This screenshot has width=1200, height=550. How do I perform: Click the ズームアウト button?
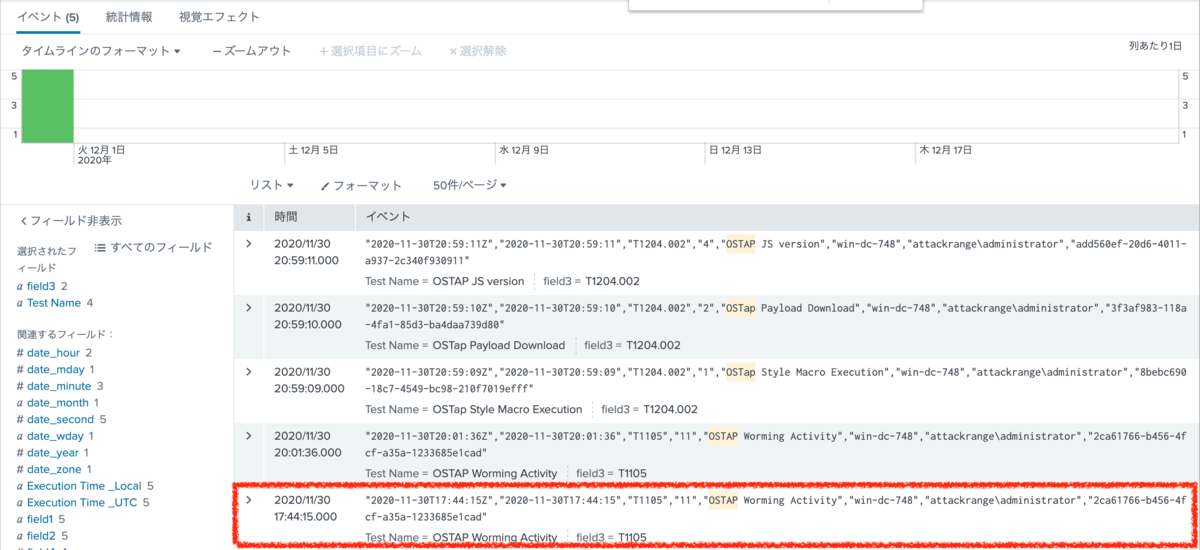pos(252,51)
